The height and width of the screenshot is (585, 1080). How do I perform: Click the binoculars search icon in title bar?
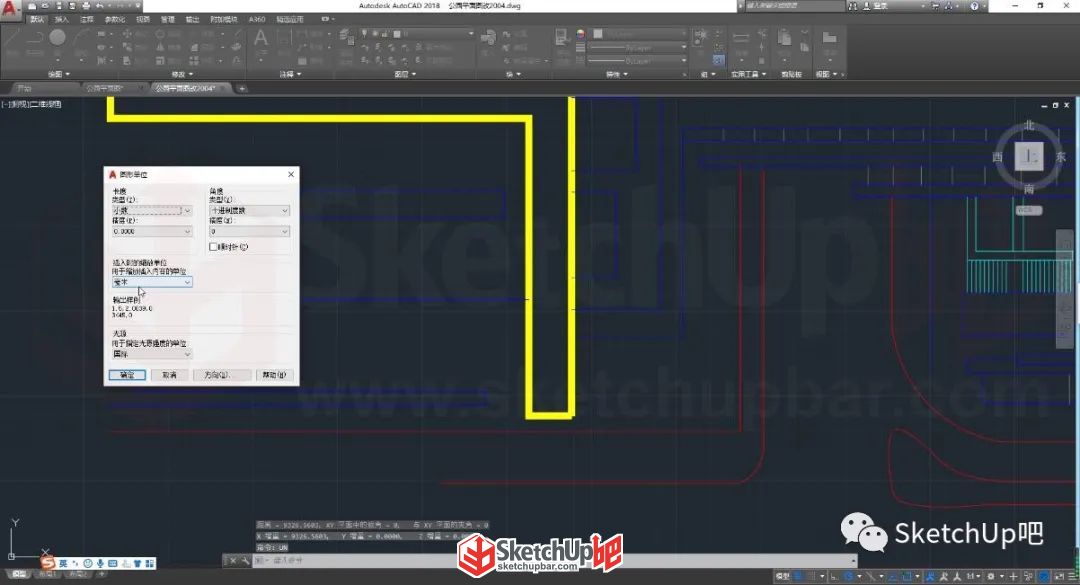click(853, 6)
